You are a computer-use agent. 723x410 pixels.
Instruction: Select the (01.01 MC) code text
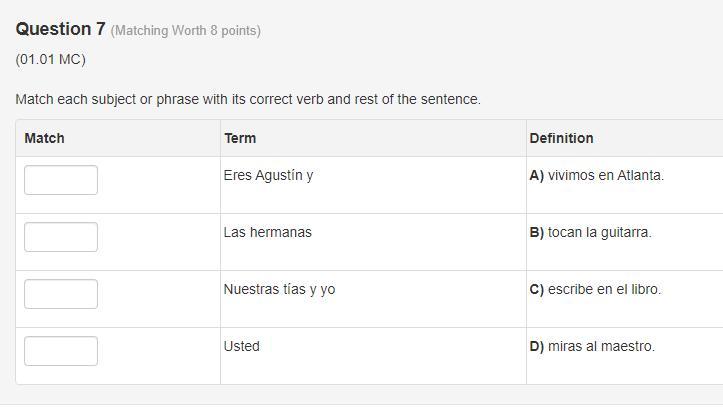(x=51, y=60)
